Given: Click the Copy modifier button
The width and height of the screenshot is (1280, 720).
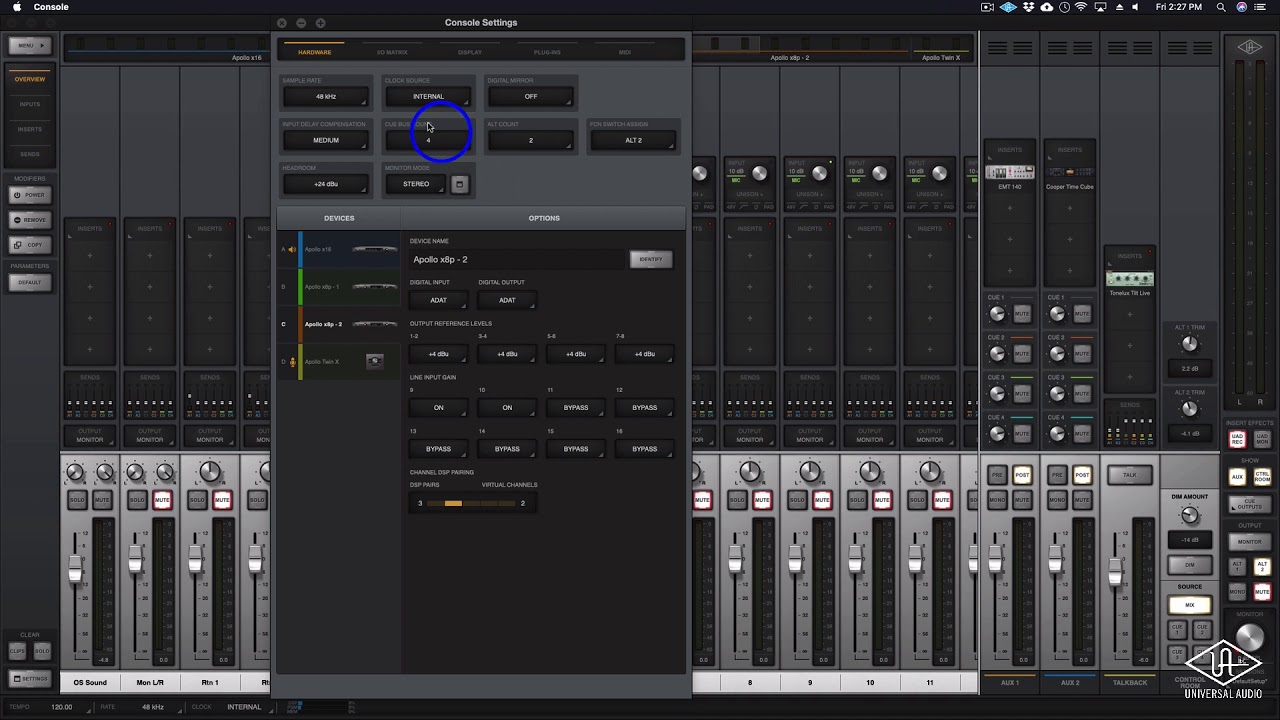Looking at the screenshot, I should tap(30, 245).
